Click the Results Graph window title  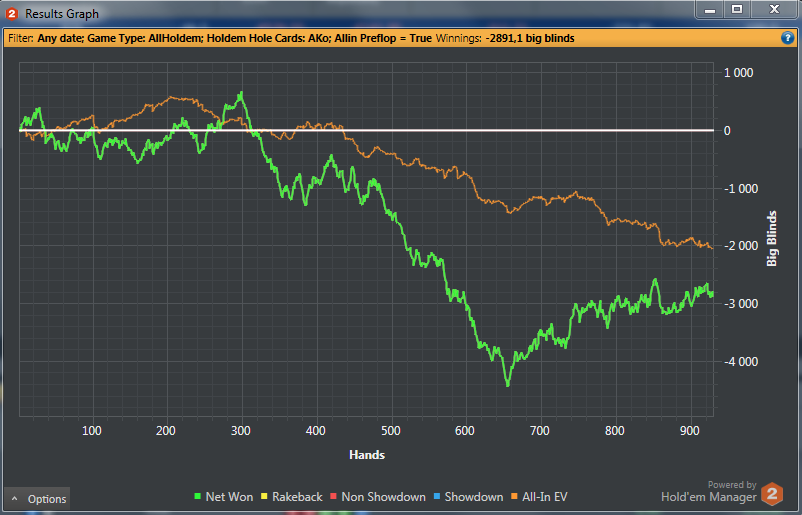(62, 14)
